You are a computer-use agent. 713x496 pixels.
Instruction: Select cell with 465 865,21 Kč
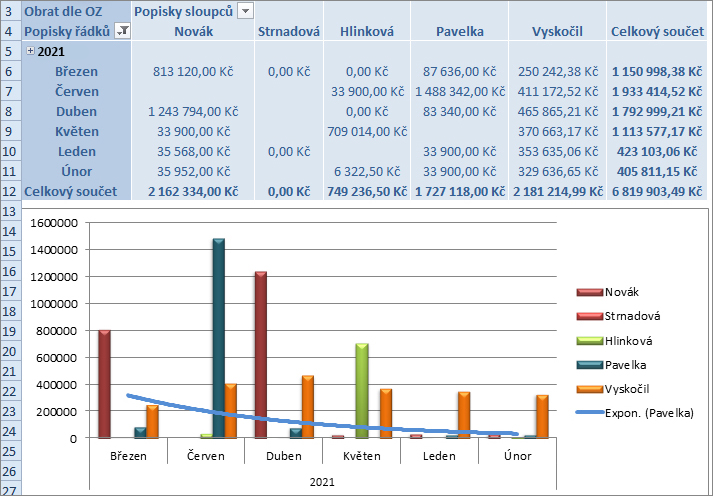[x=557, y=111]
